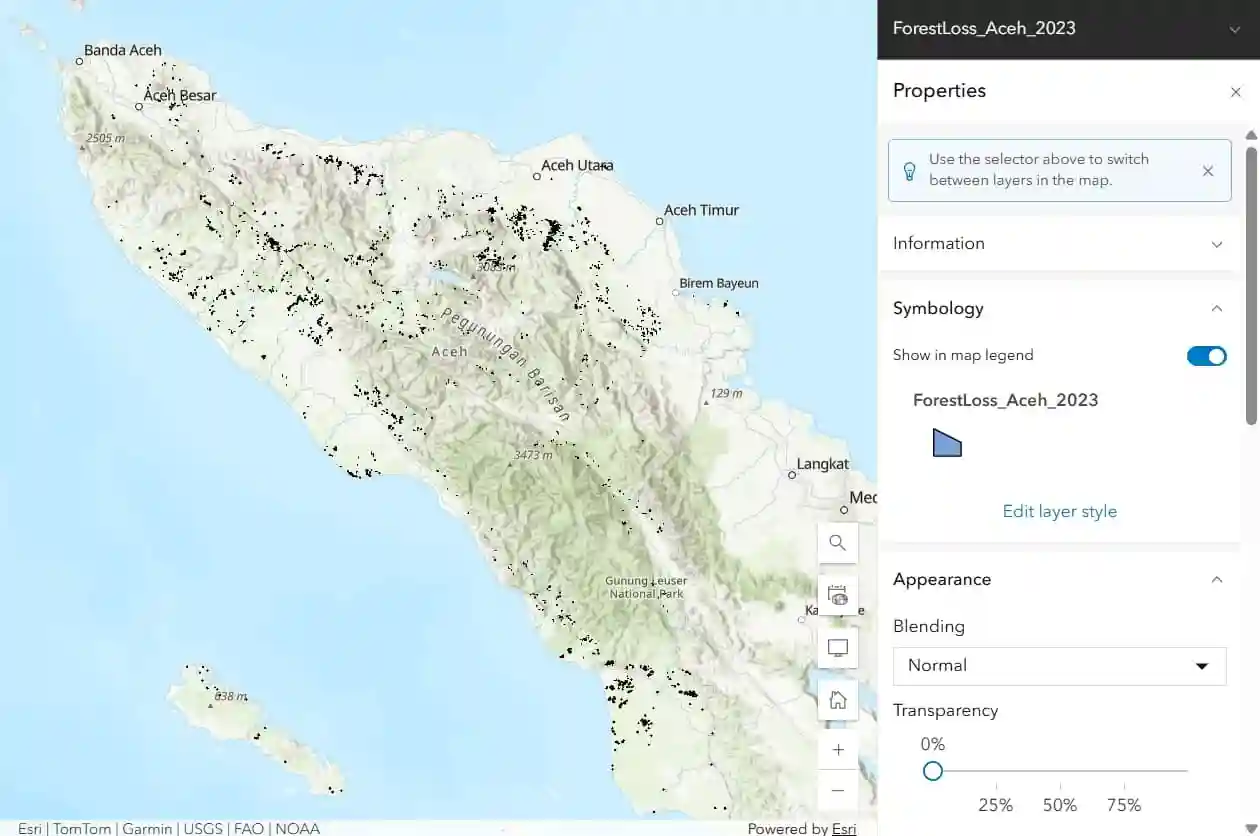Click the globe extent icon below search
The width and height of the screenshot is (1260, 836).
(x=837, y=594)
